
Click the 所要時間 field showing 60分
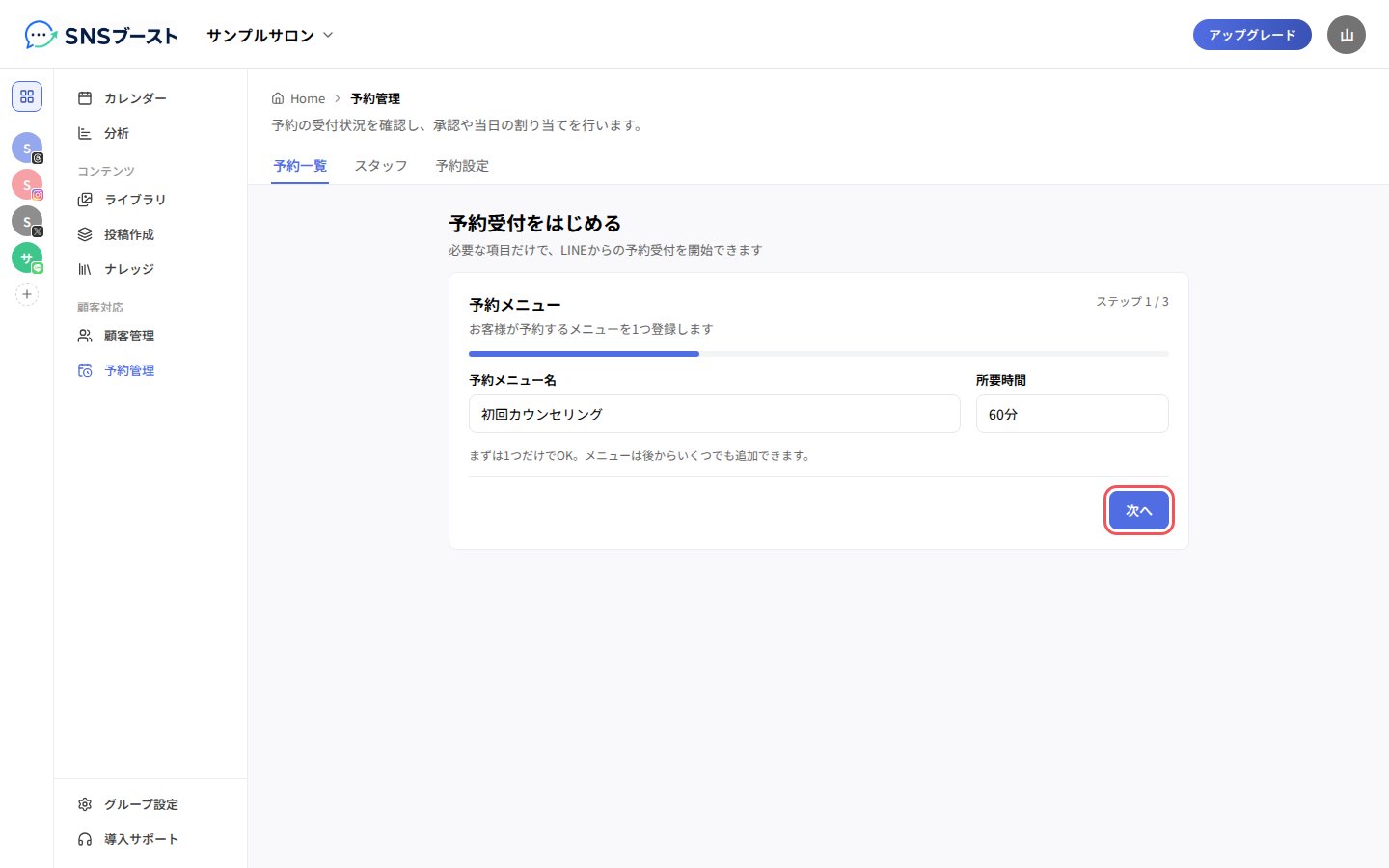(1073, 414)
